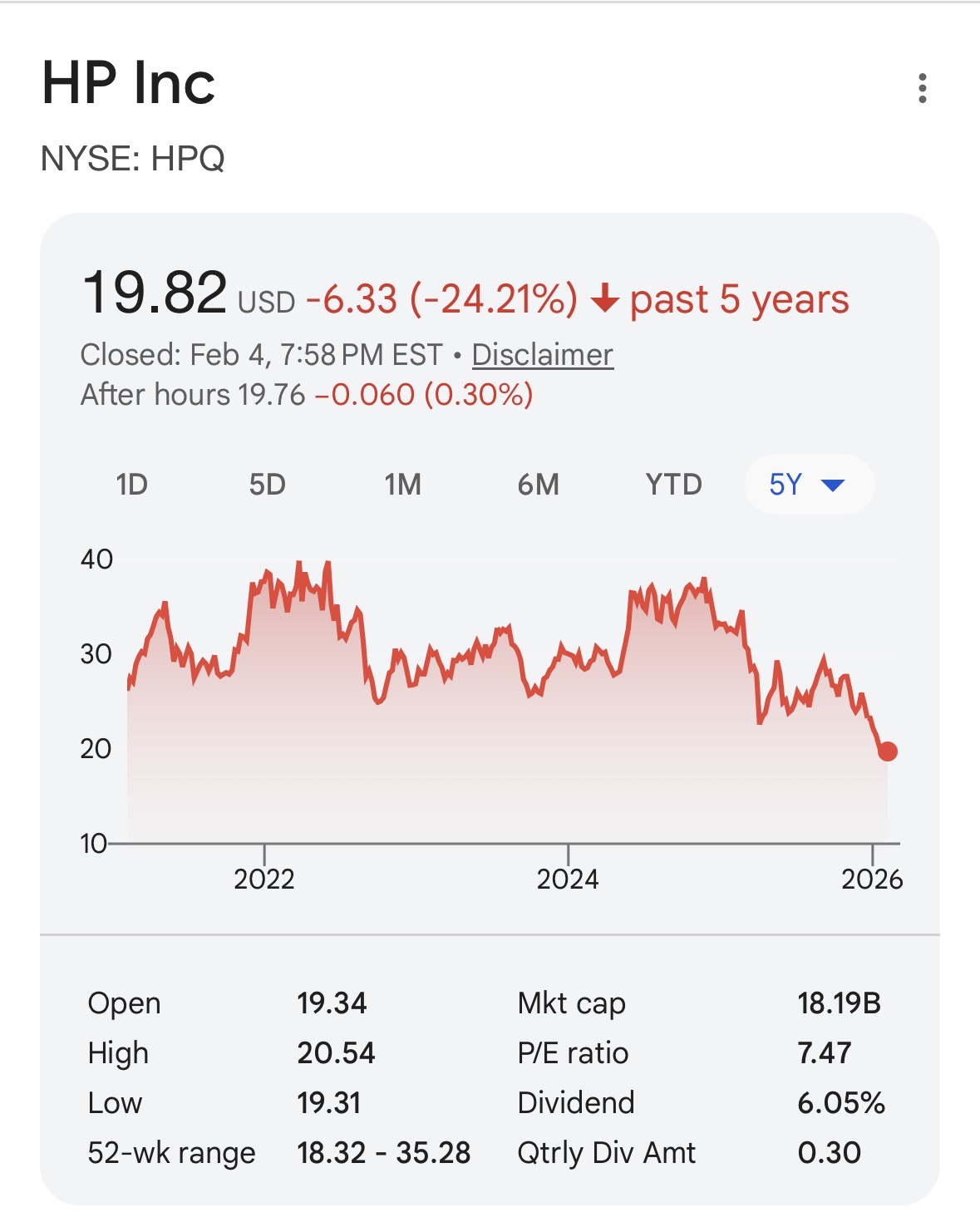Click the 2026 marker on chart axis
This screenshot has height=1222, width=980.
(x=871, y=879)
